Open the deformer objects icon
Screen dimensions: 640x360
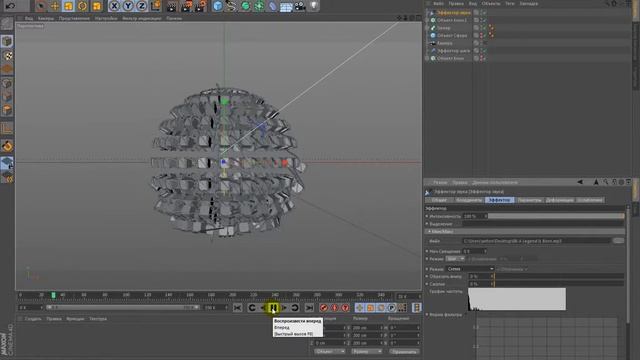click(x=272, y=6)
